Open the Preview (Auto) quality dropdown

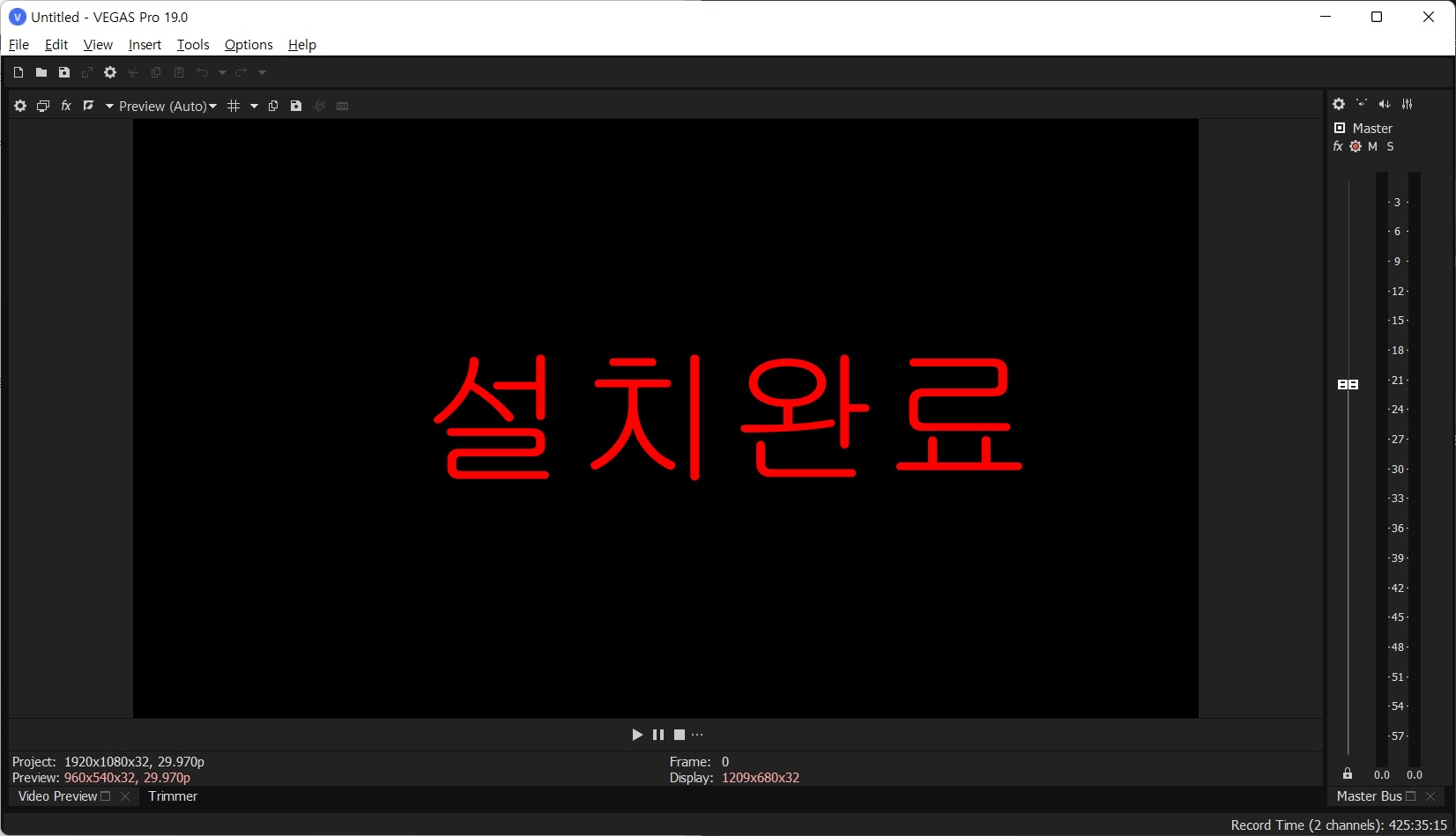click(x=212, y=106)
